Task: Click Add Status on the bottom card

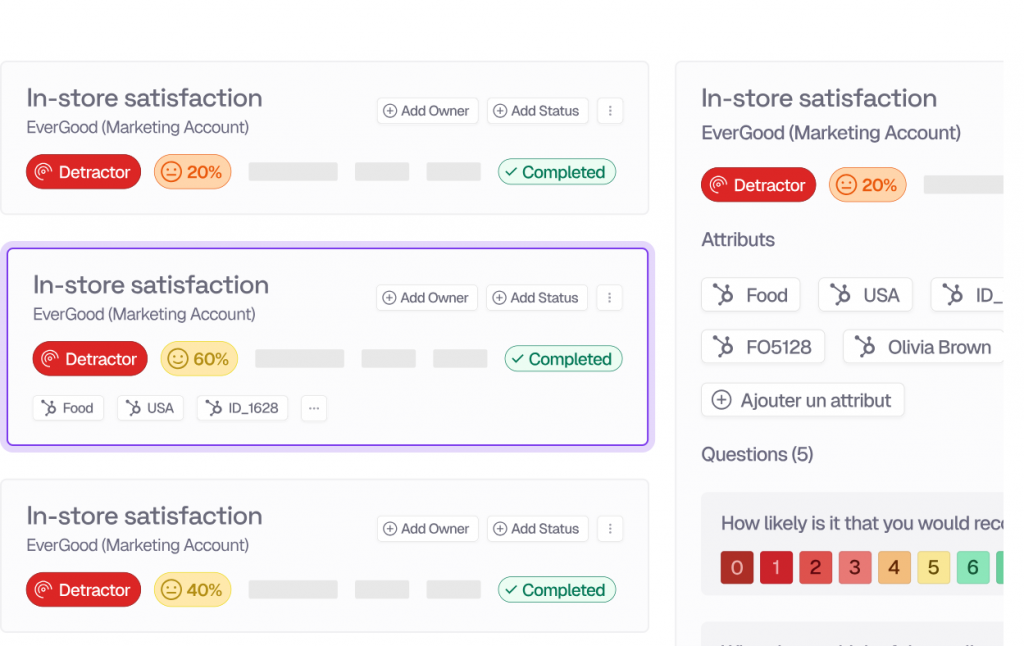Action: pos(537,528)
